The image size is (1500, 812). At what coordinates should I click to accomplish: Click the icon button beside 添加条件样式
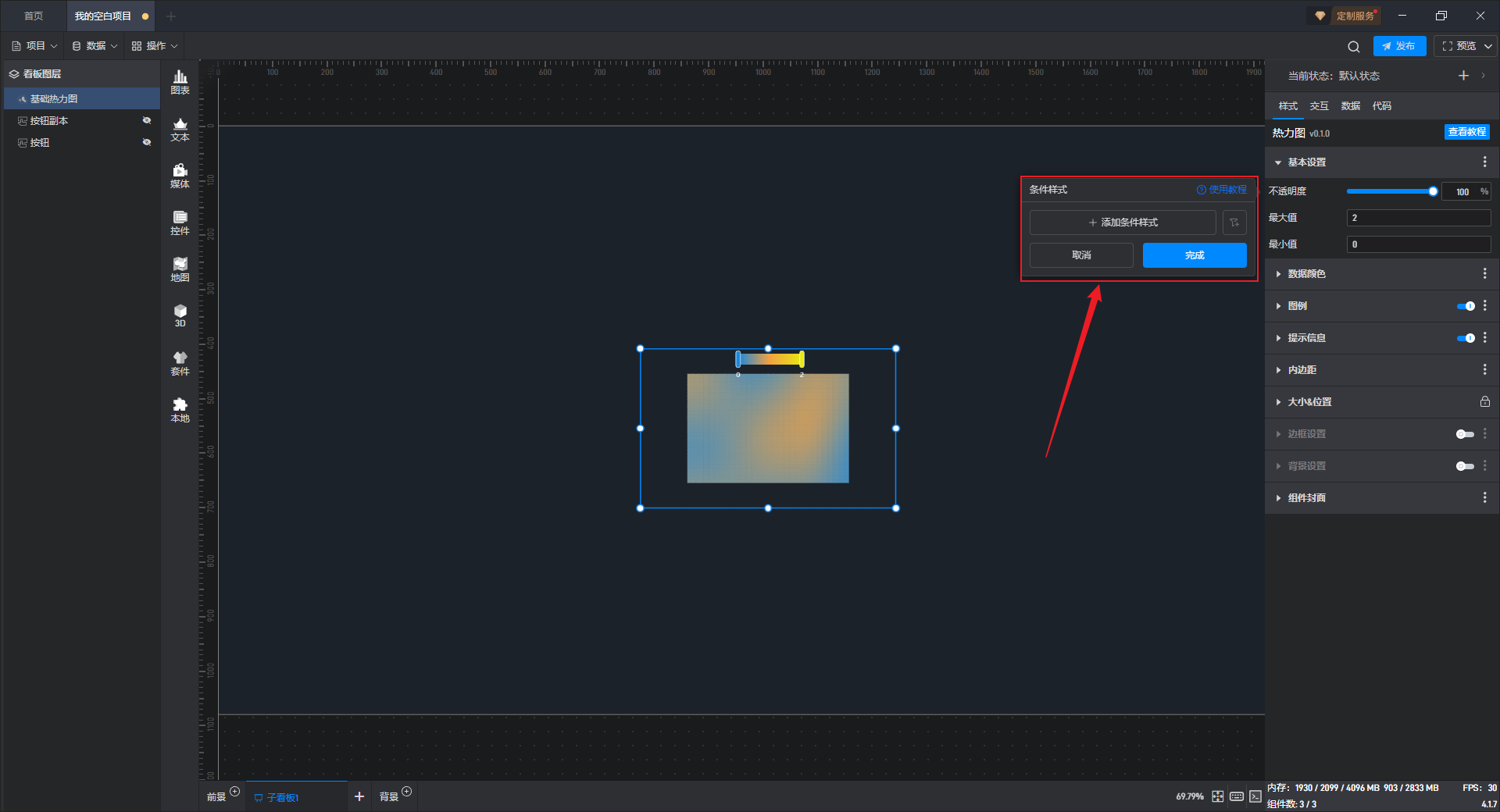[x=1234, y=223]
